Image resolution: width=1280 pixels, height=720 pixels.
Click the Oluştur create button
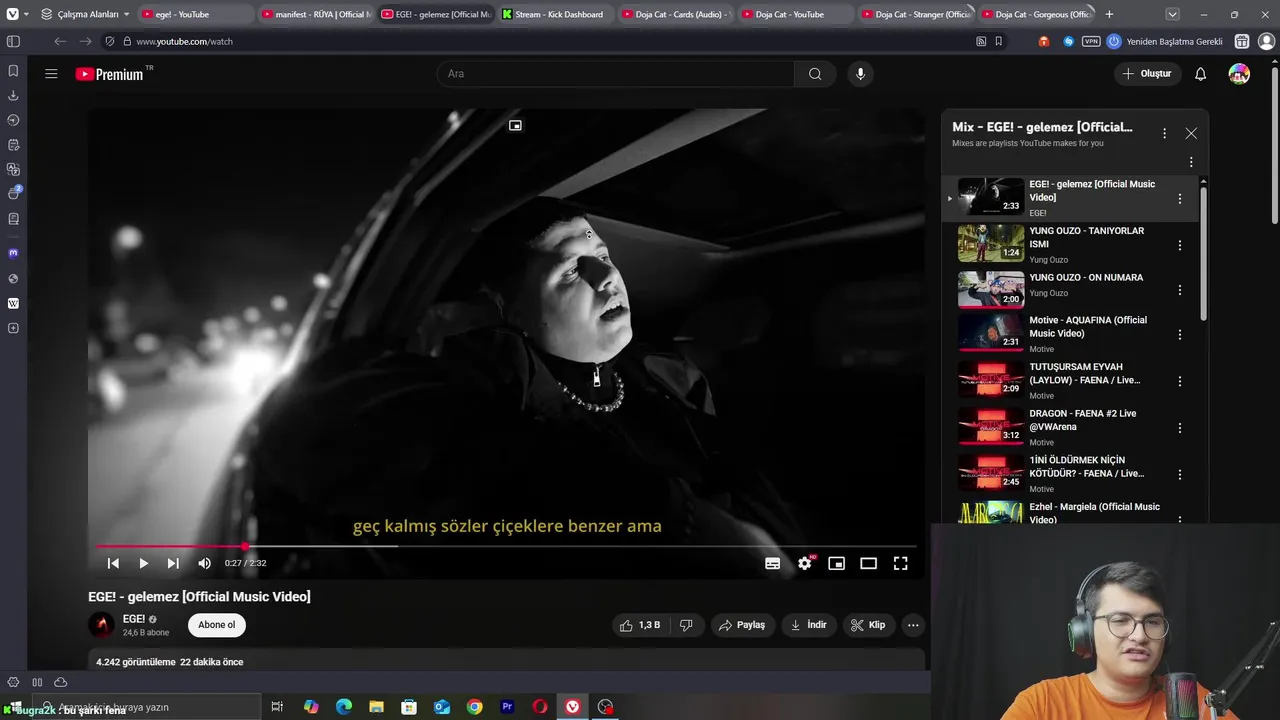pyautogui.click(x=1147, y=74)
